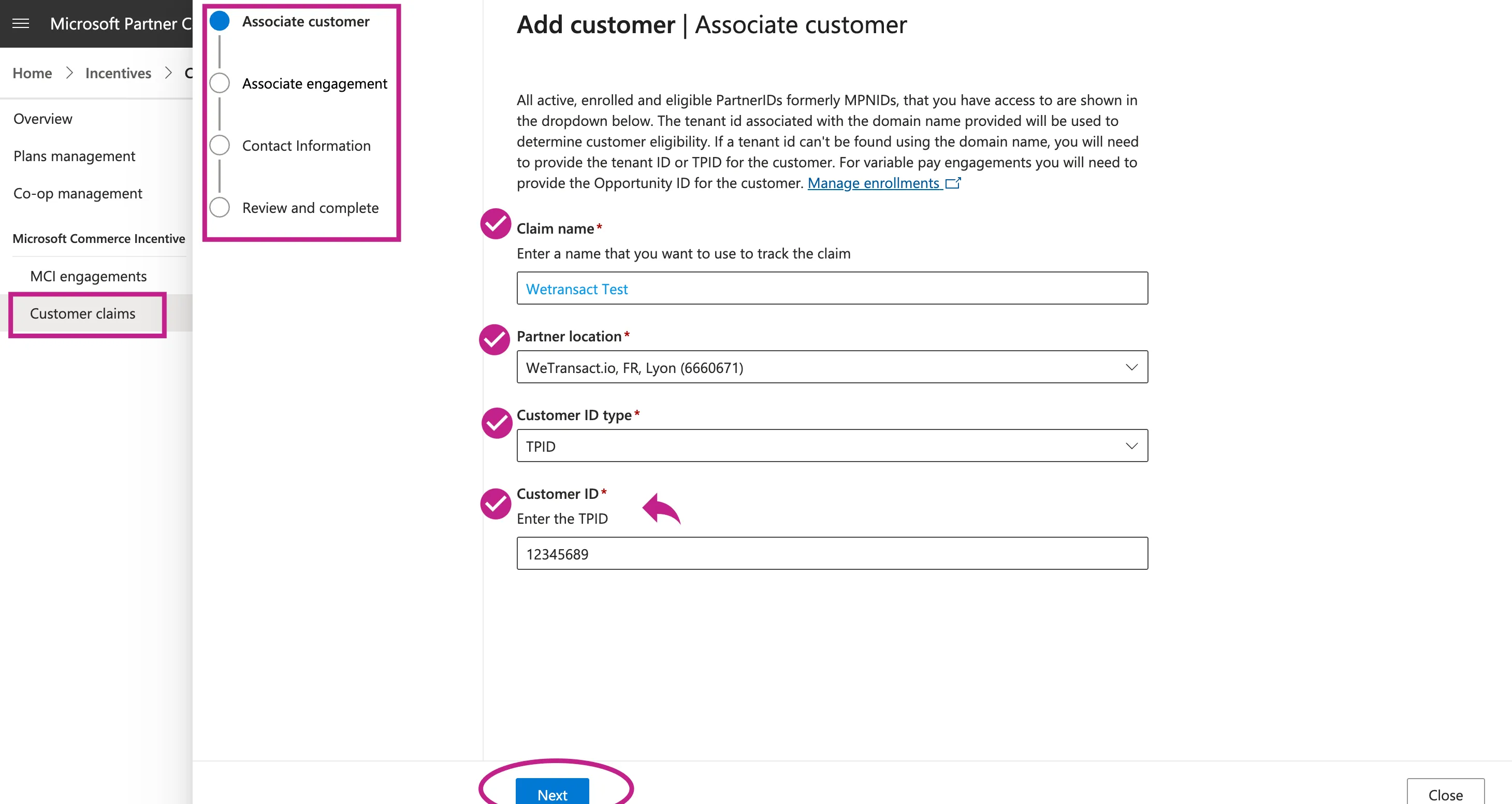The height and width of the screenshot is (804, 1512).
Task: Select the Review and complete step circle
Action: [220, 208]
